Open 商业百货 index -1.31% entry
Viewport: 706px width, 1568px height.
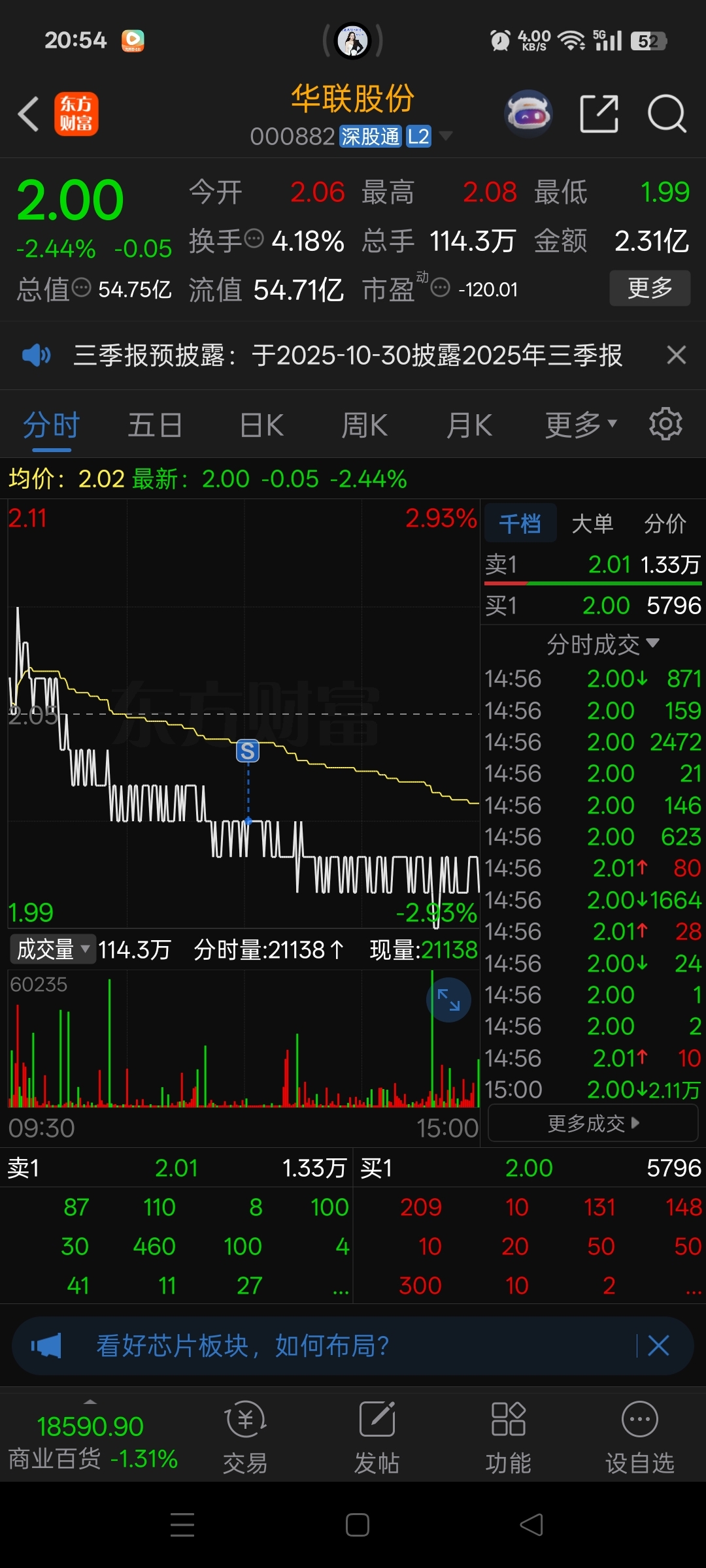tap(92, 1441)
